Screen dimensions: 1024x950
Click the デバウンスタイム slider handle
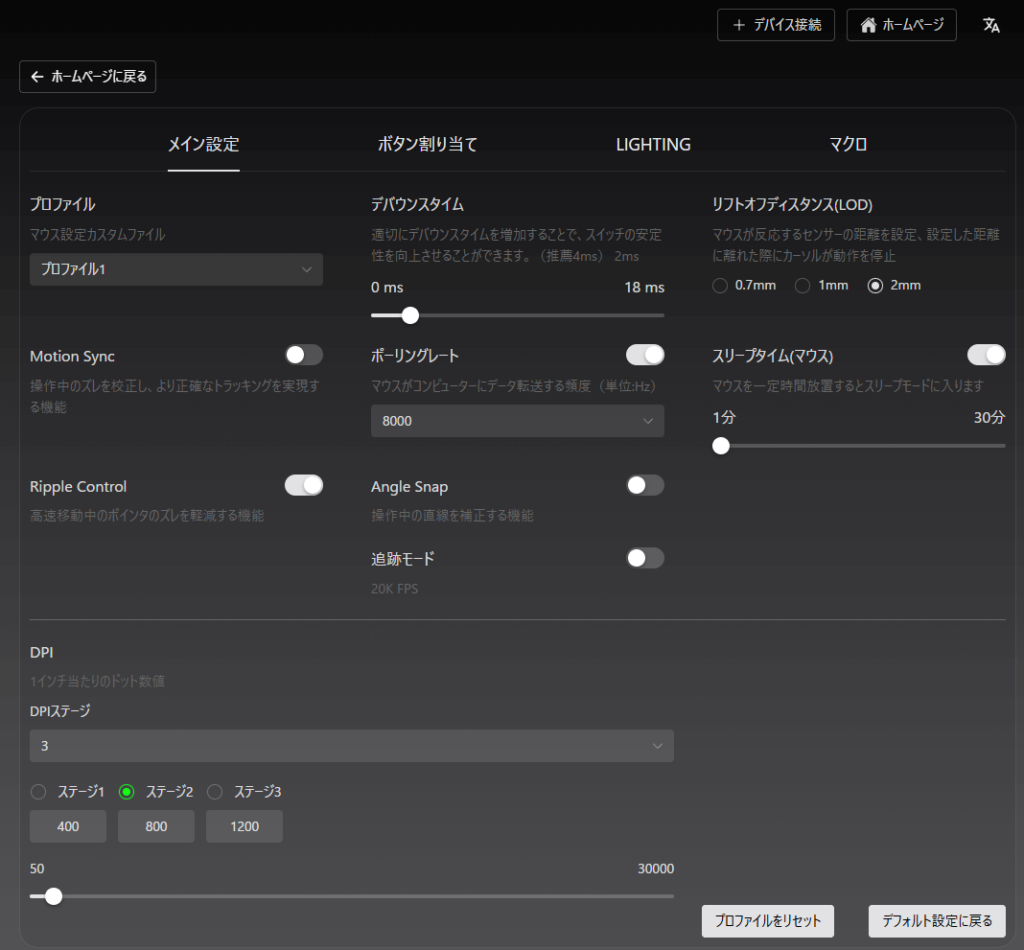tap(409, 315)
